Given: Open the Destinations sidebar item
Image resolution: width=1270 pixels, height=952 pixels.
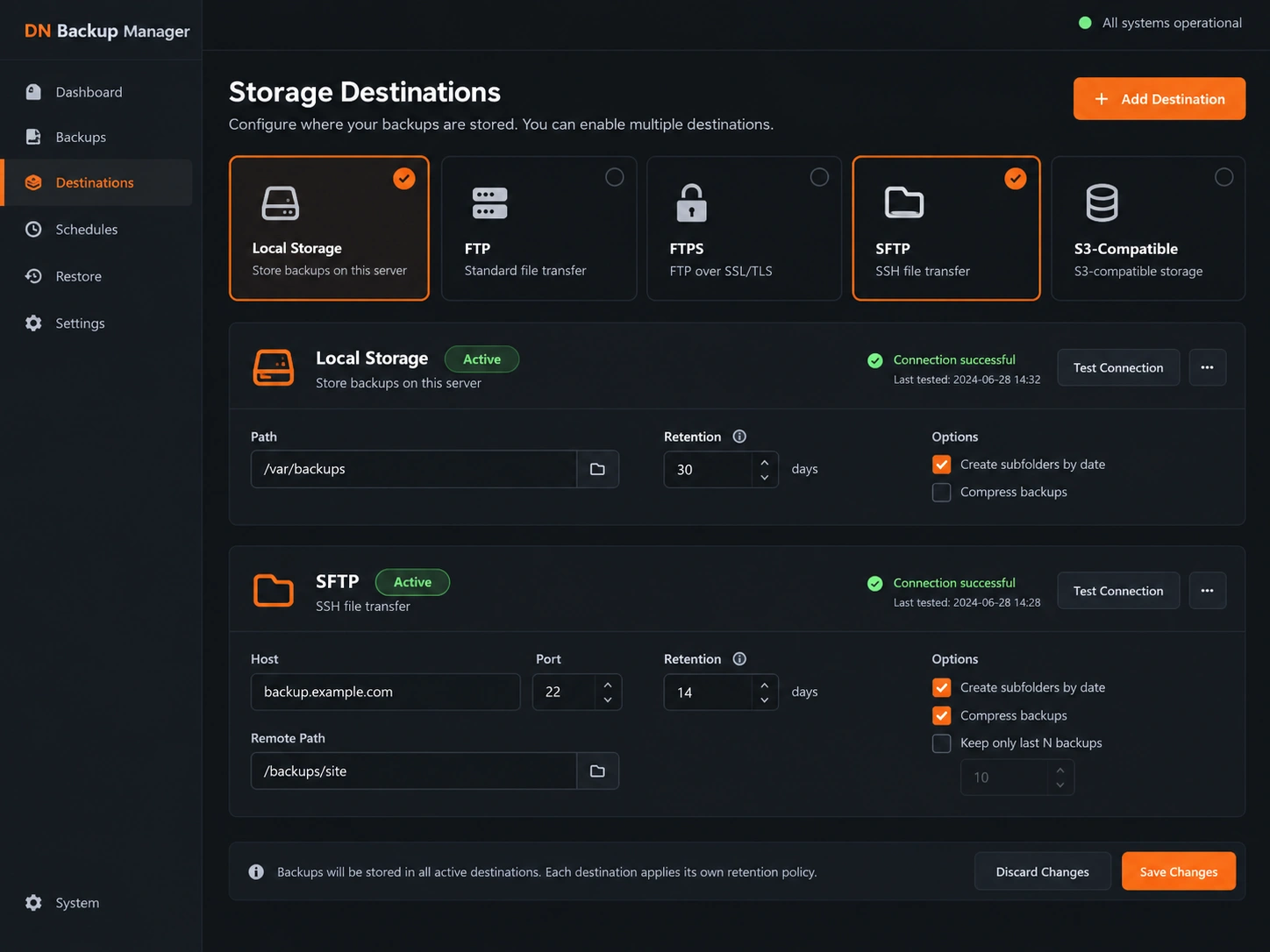Looking at the screenshot, I should [x=96, y=182].
